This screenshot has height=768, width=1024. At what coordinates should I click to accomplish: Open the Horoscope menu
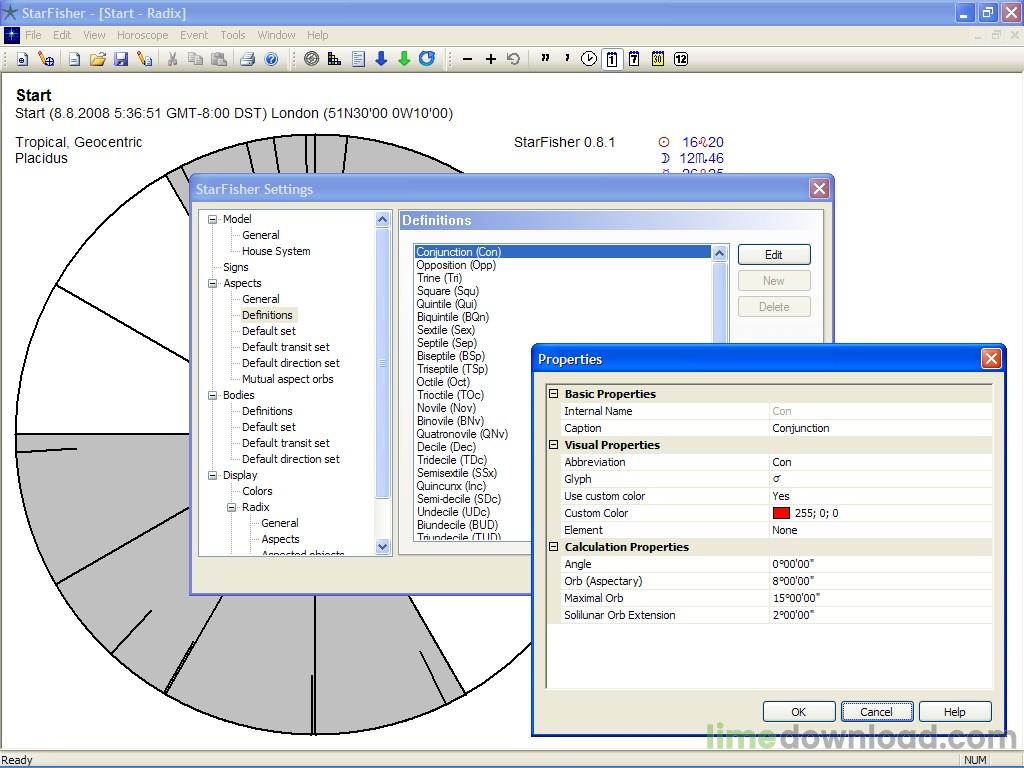click(x=142, y=35)
